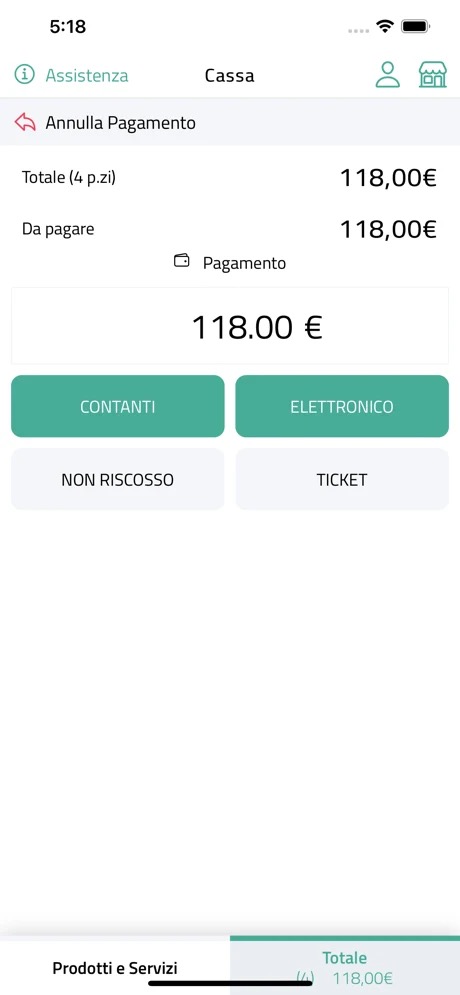Tap the red back arrow icon

click(25, 122)
